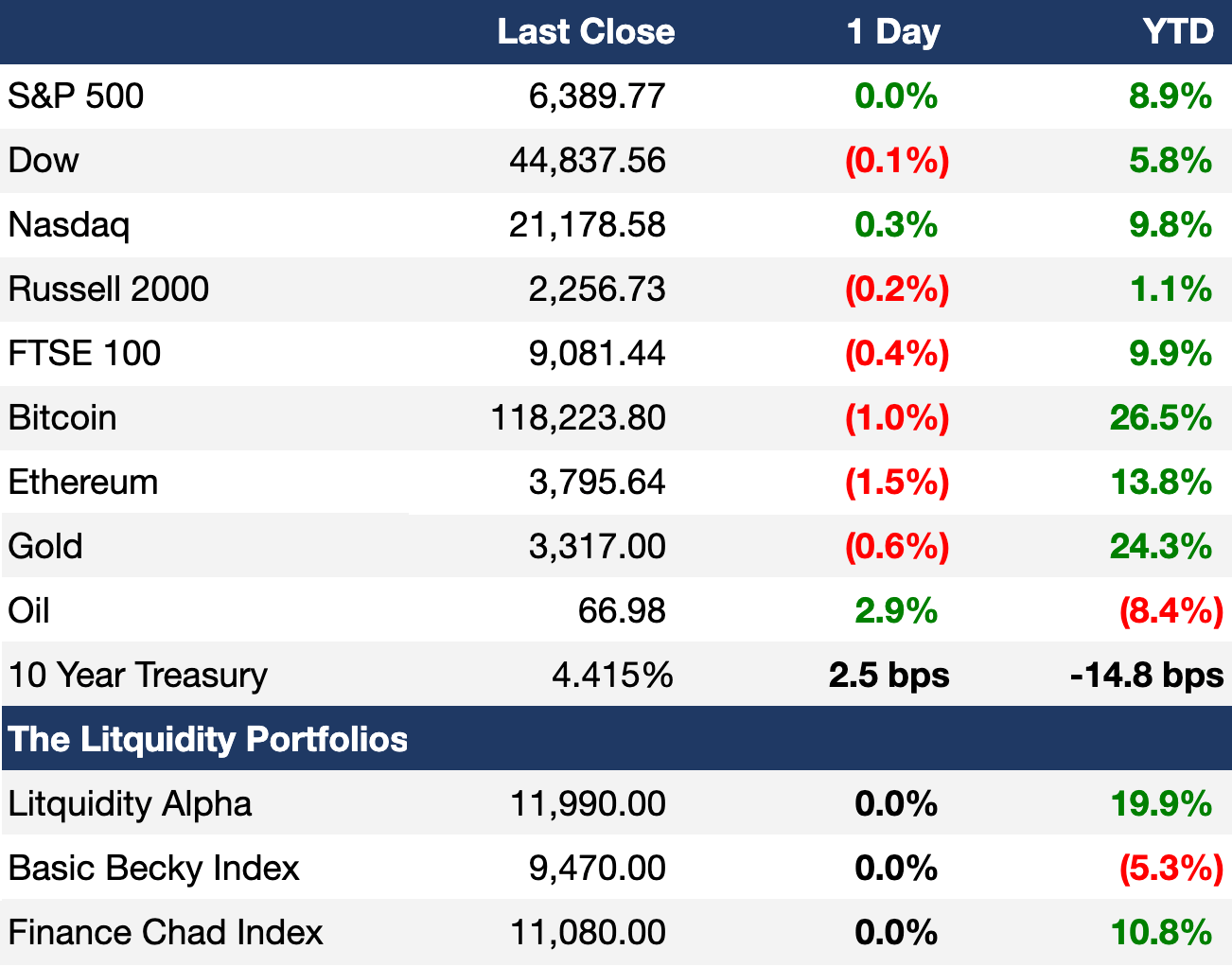Click Basic Becky Index YTD (5.3%)
The height and width of the screenshot is (967, 1232).
click(1171, 869)
